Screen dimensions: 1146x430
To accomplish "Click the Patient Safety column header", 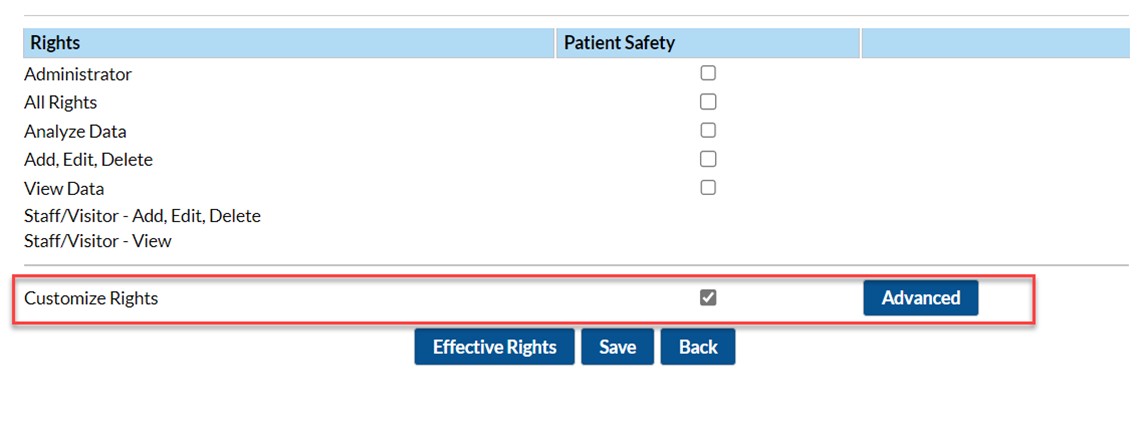I will pyautogui.click(x=619, y=43).
